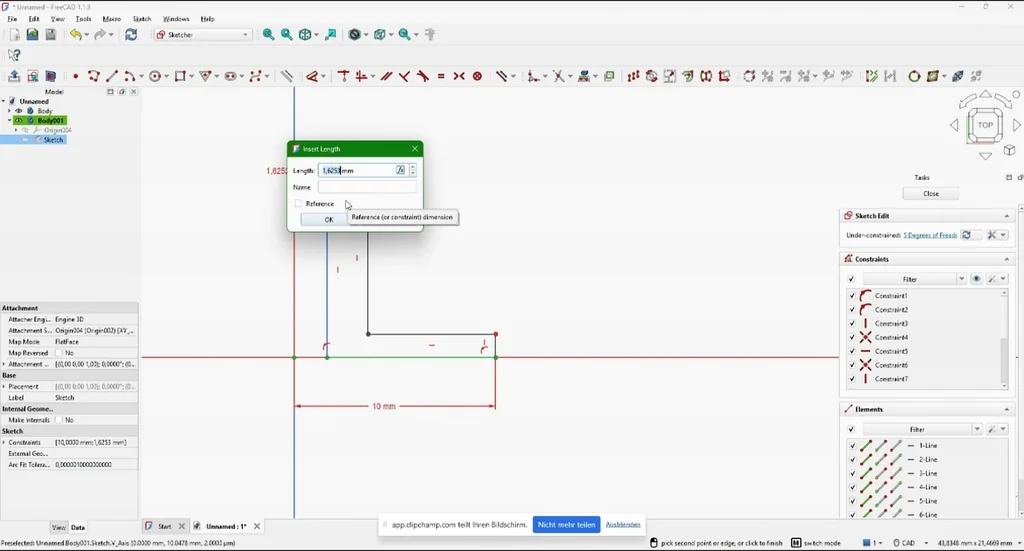Toggle Make Internals No checkbox
The image size is (1024, 551).
[x=59, y=420]
